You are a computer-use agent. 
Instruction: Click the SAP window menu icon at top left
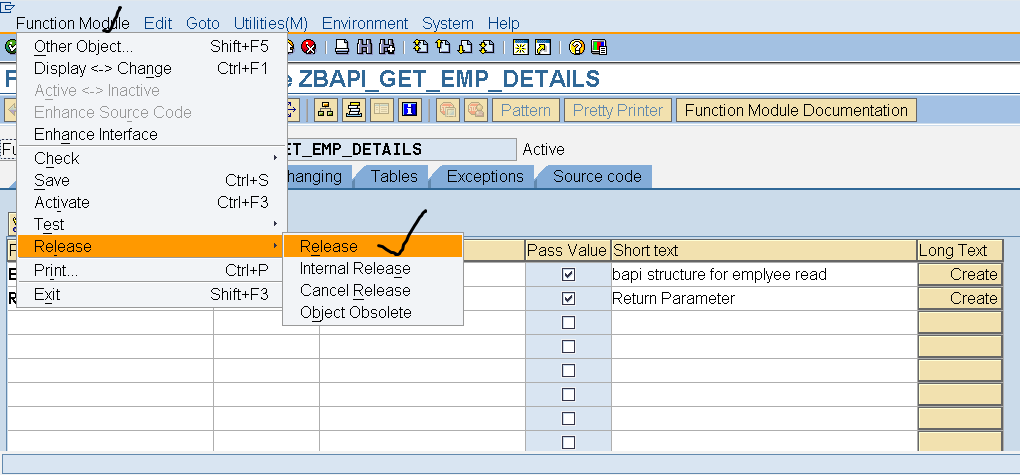[x=8, y=7]
